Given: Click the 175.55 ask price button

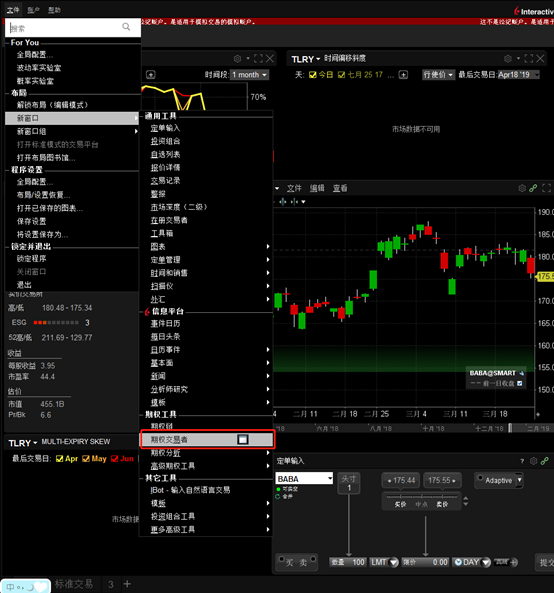Looking at the screenshot, I should coord(442,480).
